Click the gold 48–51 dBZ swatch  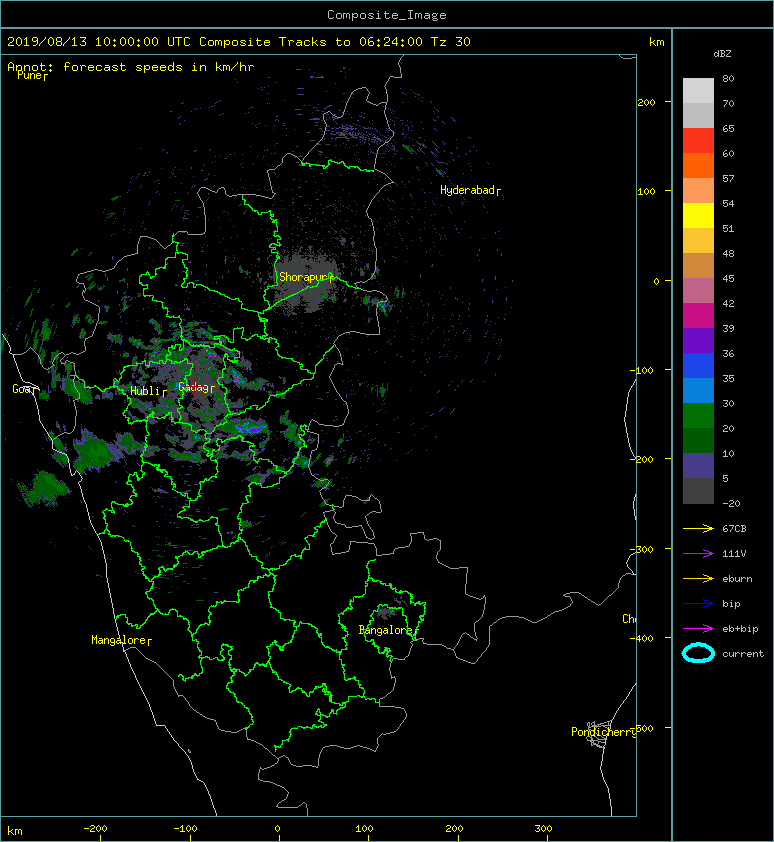pyautogui.click(x=698, y=240)
